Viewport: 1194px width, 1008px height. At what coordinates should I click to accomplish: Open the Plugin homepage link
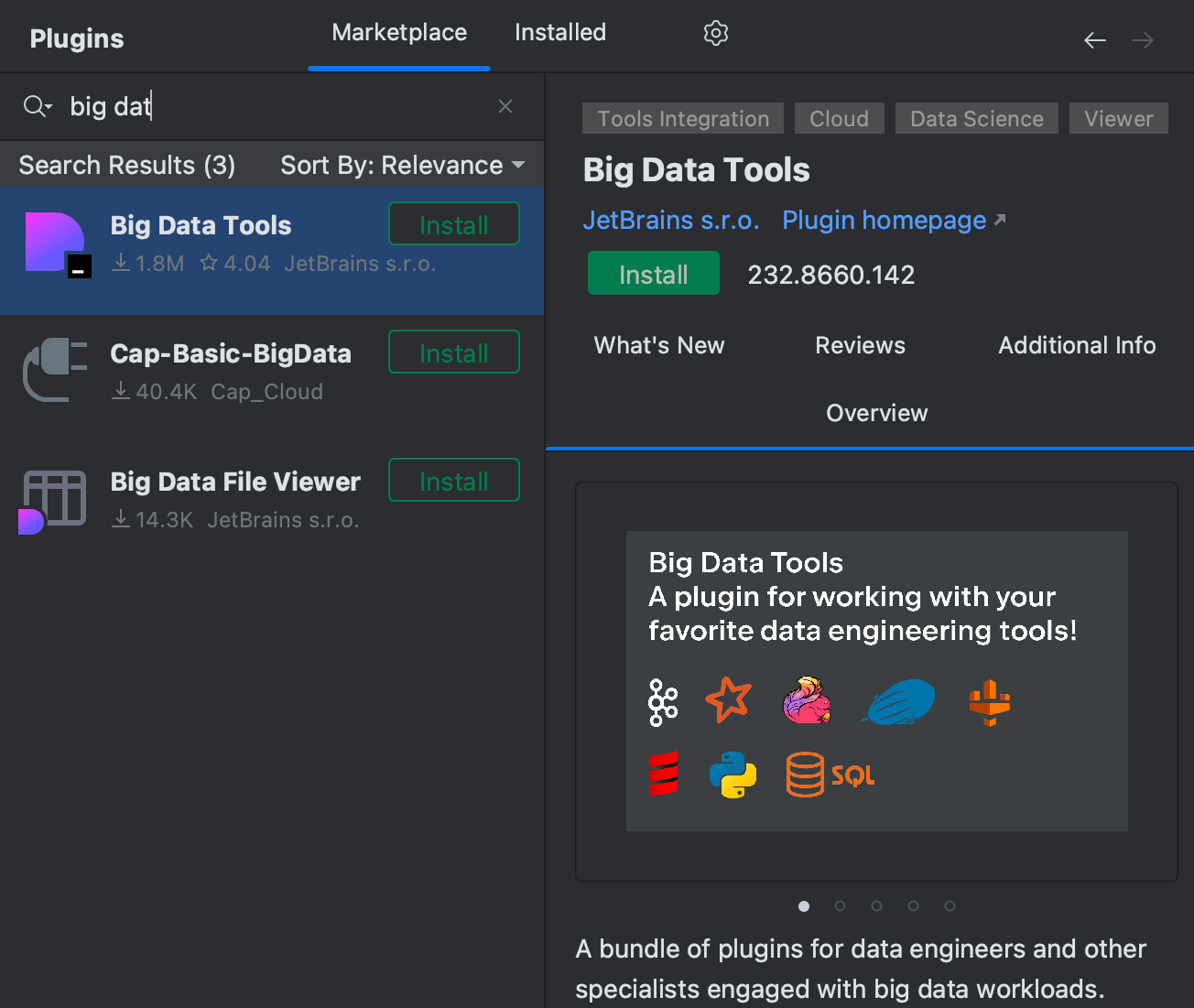[882, 220]
